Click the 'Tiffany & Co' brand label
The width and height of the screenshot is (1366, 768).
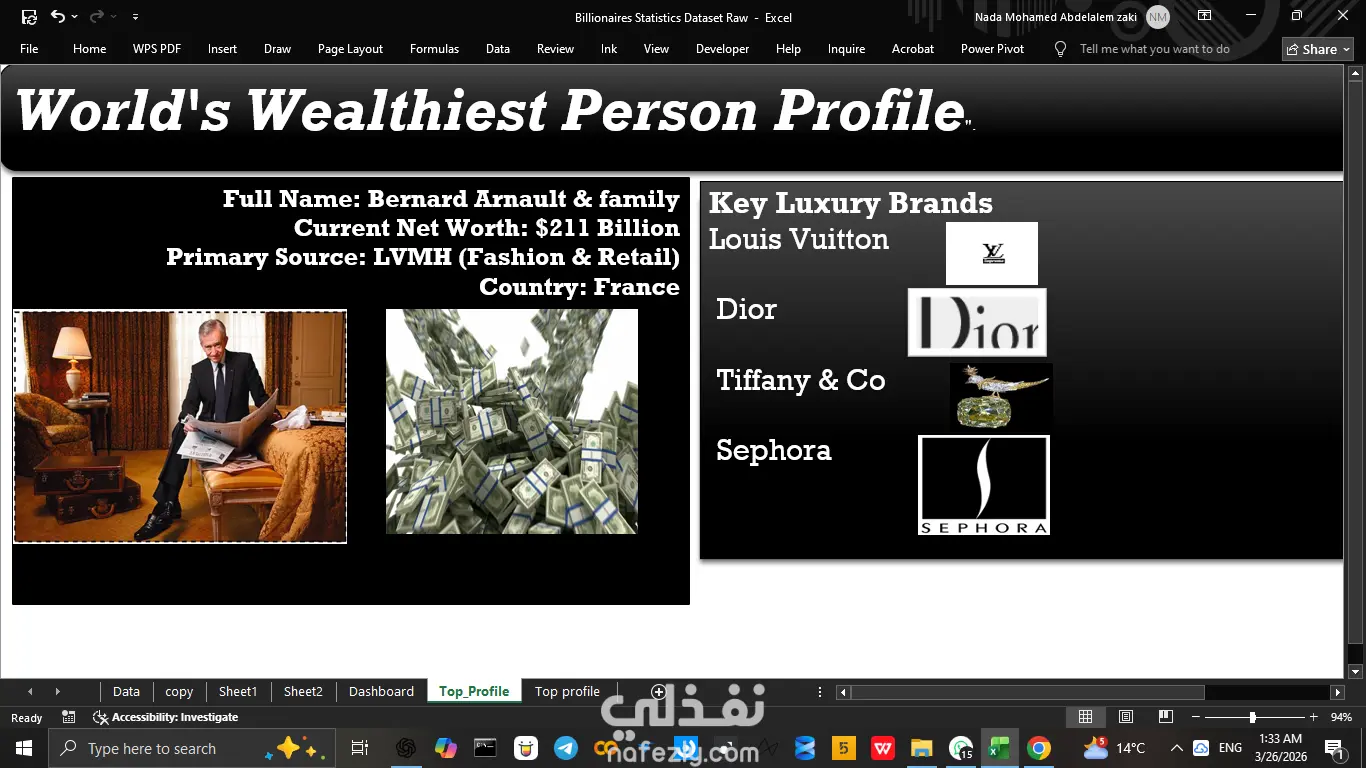click(x=801, y=380)
